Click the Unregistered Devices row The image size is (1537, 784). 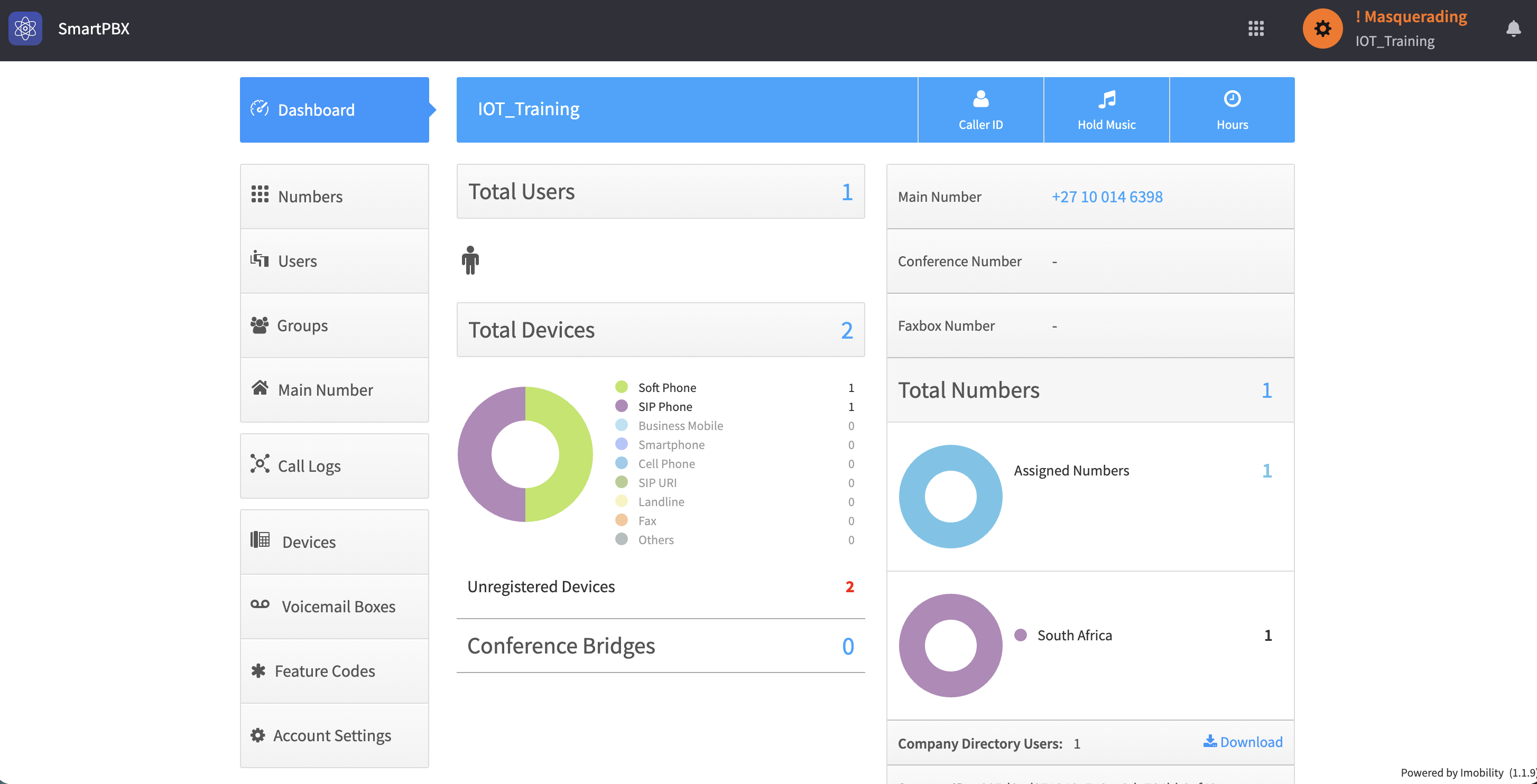(661, 586)
